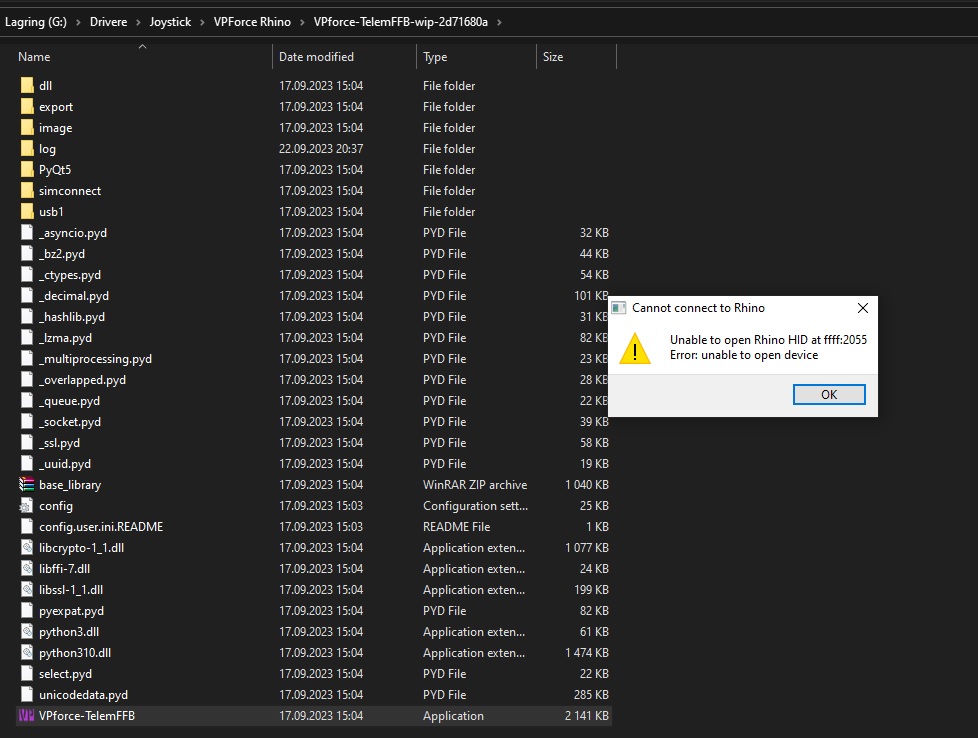Select the PyQt5 folder icon
The height and width of the screenshot is (738, 978).
click(x=27, y=170)
